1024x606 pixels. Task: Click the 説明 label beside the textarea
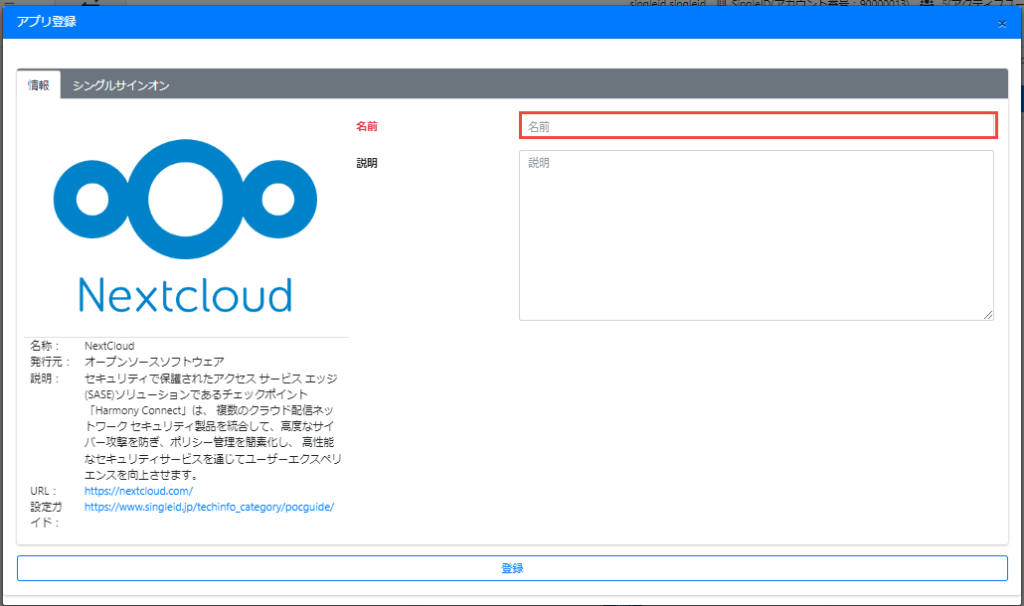pyautogui.click(x=367, y=163)
